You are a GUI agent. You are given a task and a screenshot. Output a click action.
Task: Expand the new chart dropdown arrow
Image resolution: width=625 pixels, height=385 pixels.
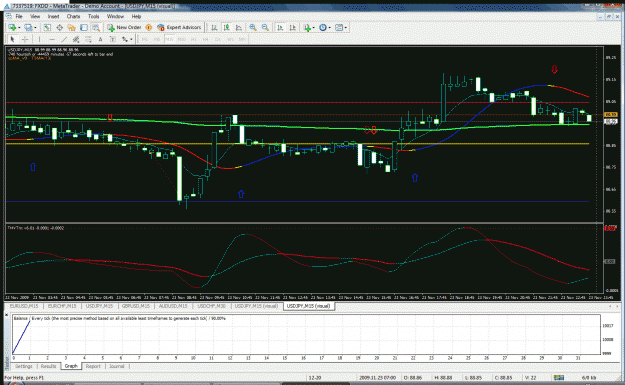click(x=19, y=27)
